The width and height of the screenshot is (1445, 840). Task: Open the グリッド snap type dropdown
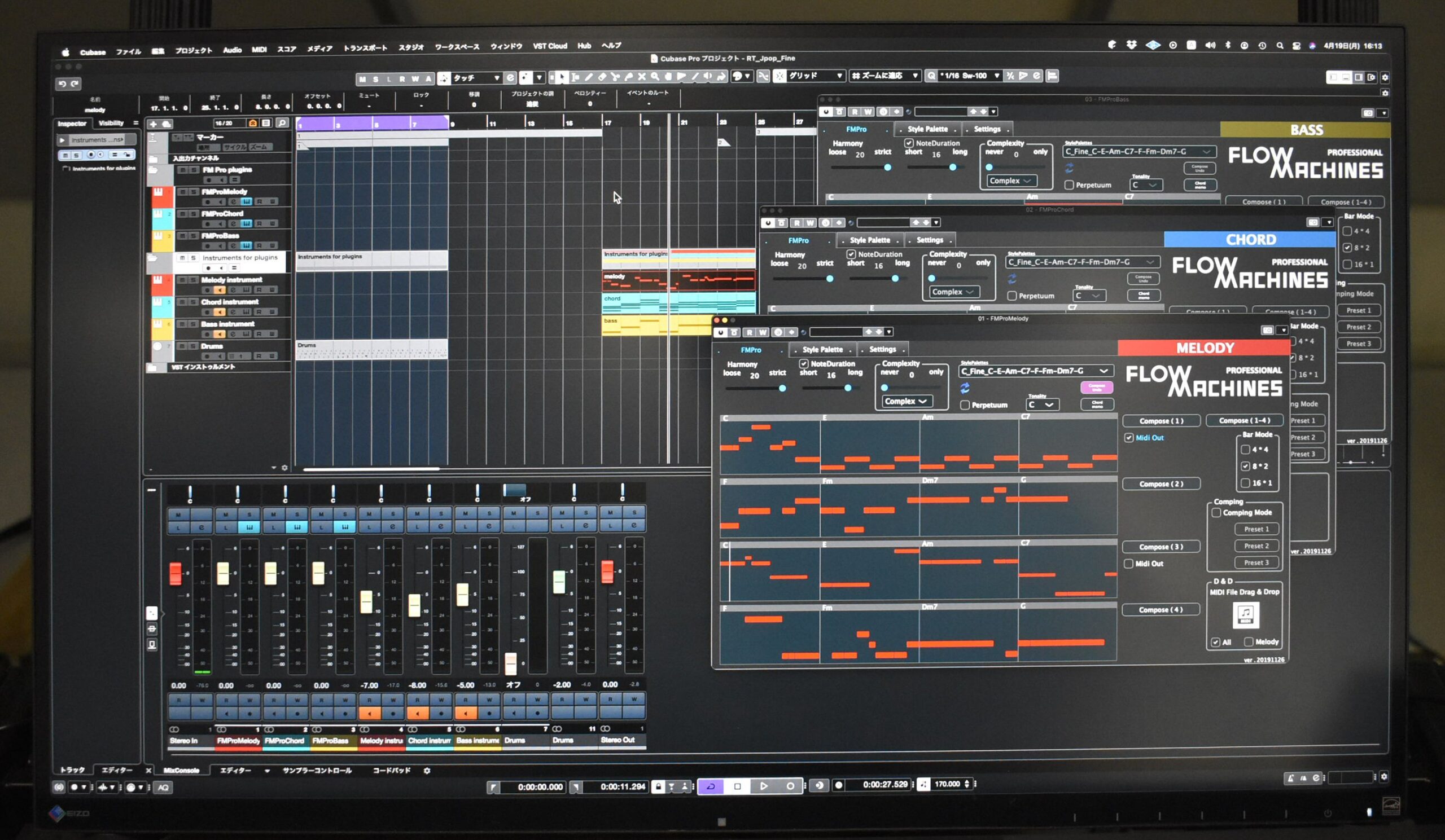(x=816, y=76)
